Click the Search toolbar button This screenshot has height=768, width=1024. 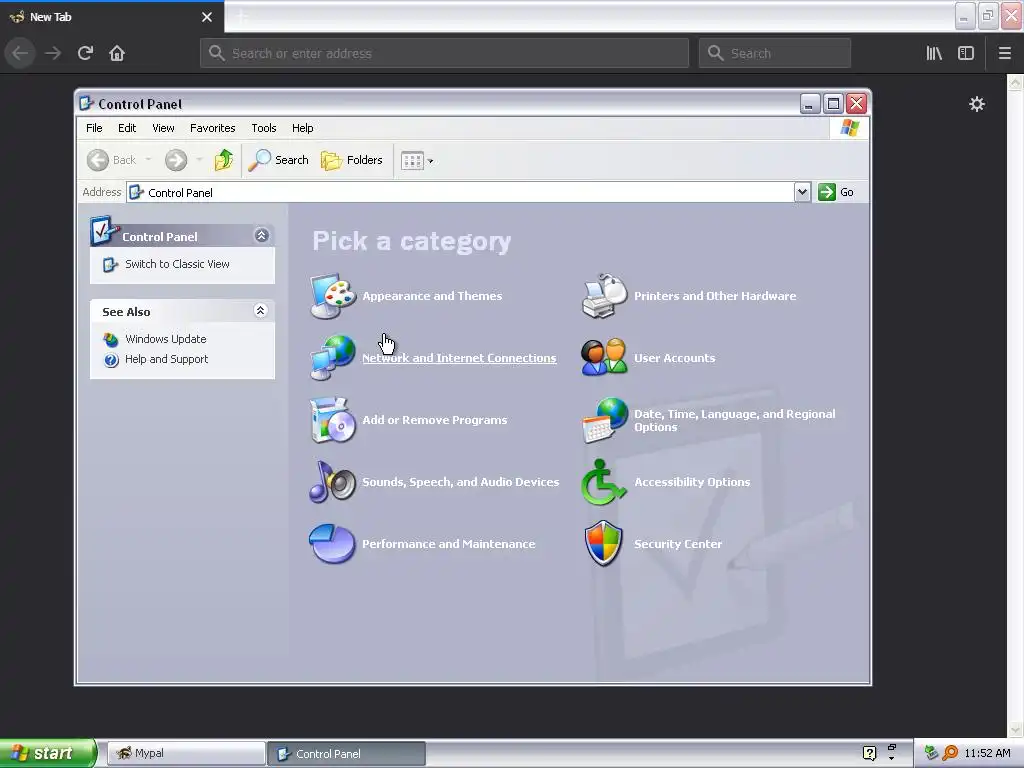click(x=279, y=160)
